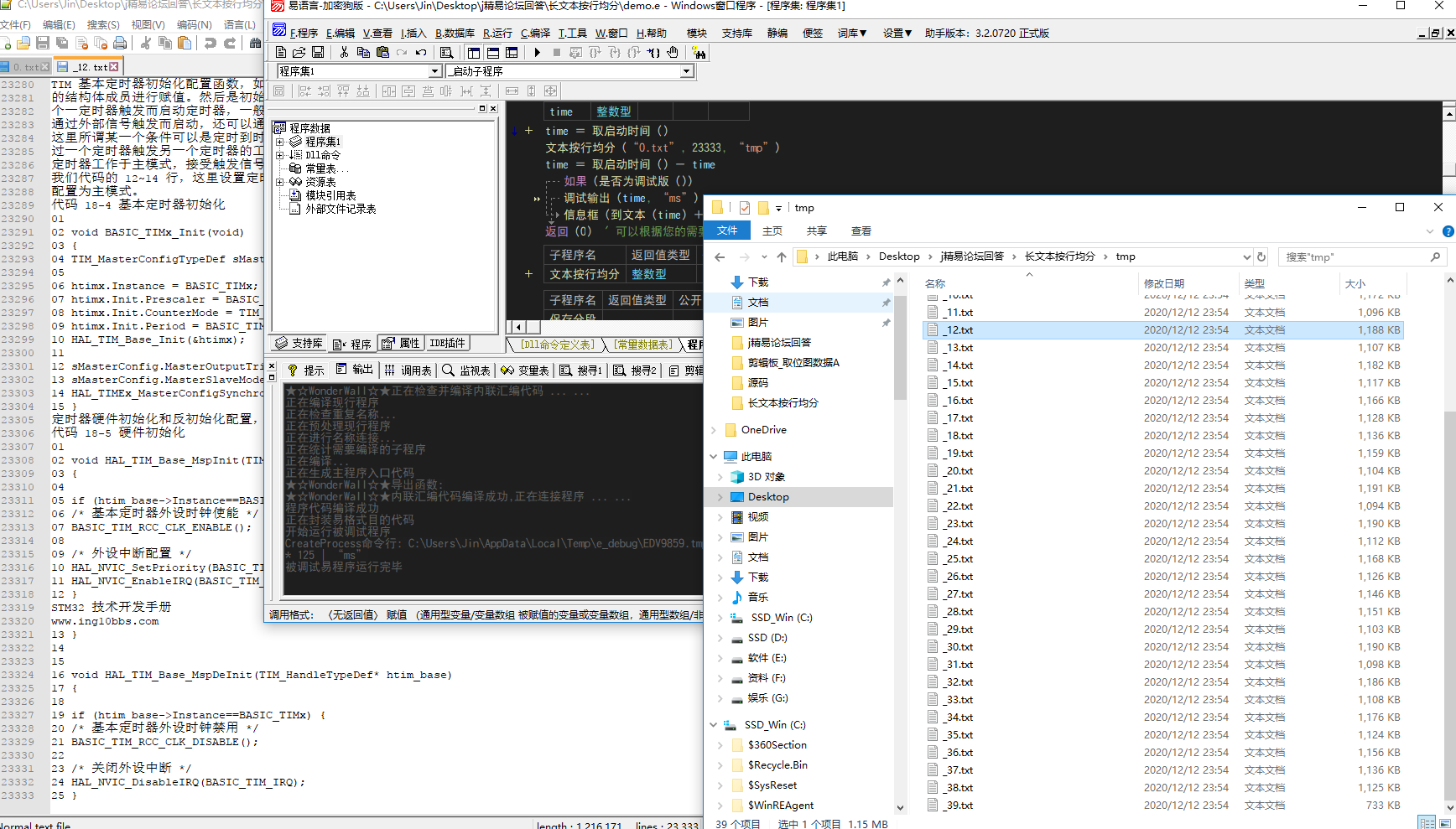Screen dimensions: 1456x829
Task: Unpin 图片 from Explorer quick access
Action: [x=886, y=323]
